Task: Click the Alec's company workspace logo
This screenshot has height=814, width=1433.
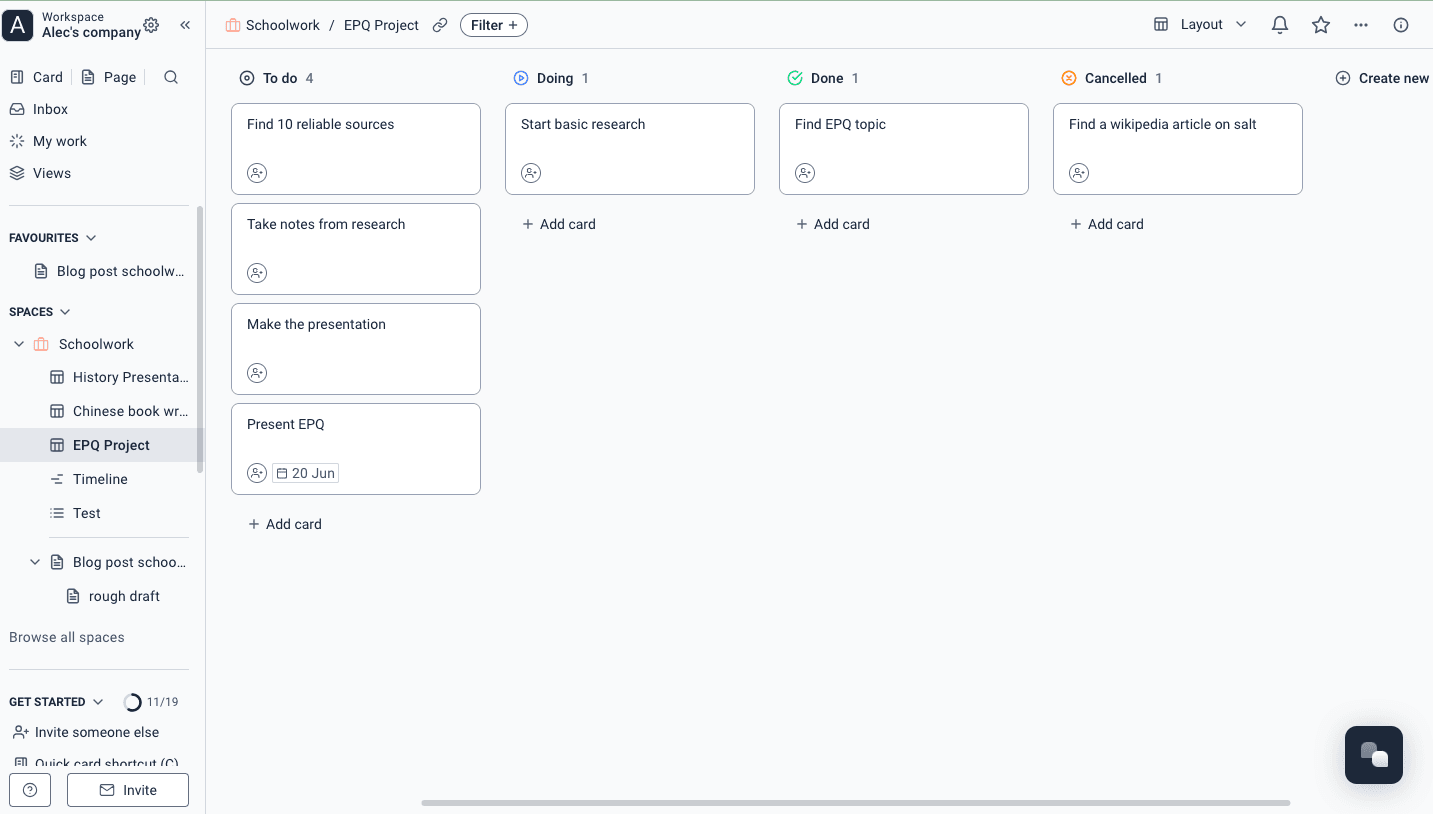Action: pos(18,25)
